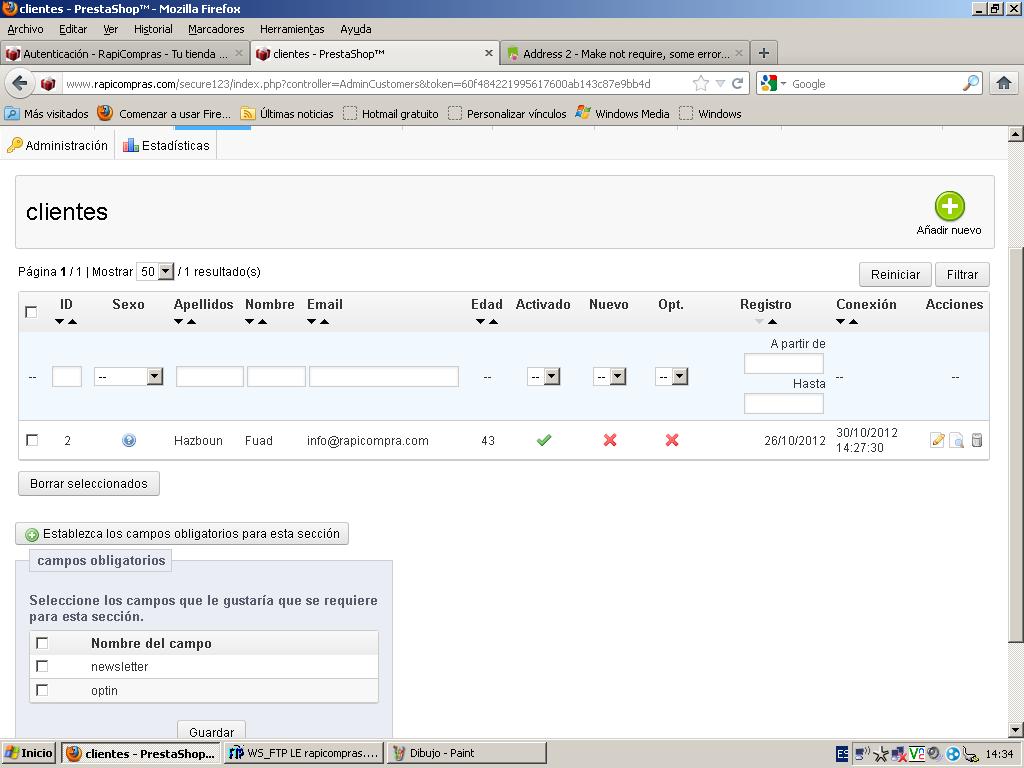Sort Registro column ascending arrow
This screenshot has width=1024, height=768.
click(x=773, y=321)
